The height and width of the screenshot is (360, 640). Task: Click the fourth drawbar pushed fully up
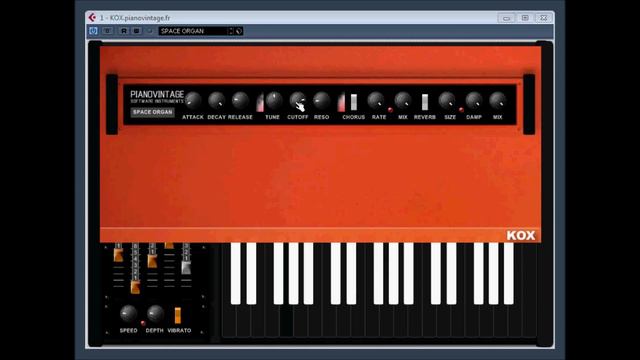pyautogui.click(x=169, y=245)
